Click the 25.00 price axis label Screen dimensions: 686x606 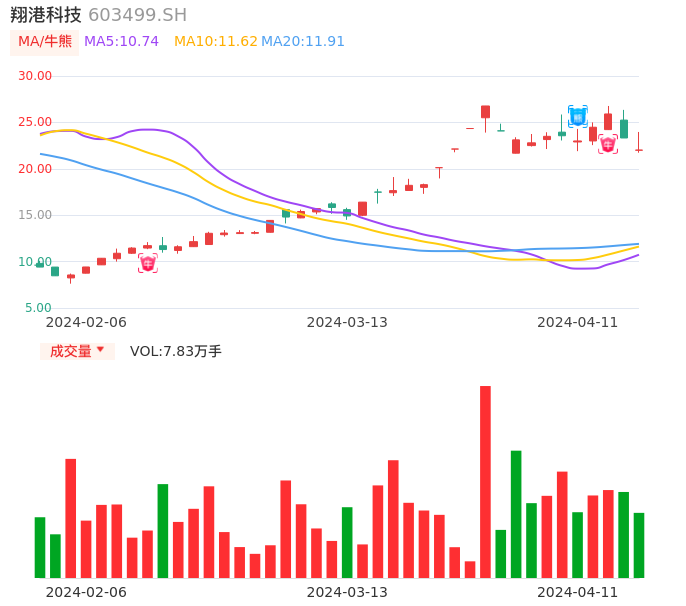[x=35, y=122]
